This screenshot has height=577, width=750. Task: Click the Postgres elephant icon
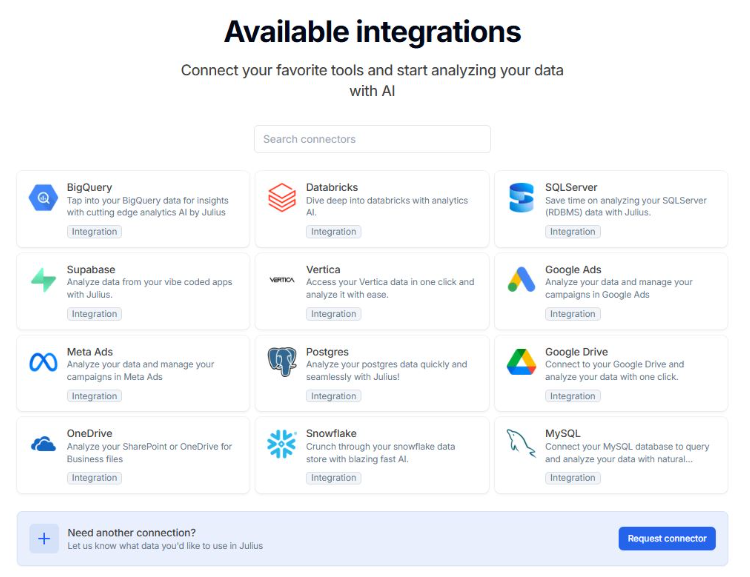coord(282,362)
